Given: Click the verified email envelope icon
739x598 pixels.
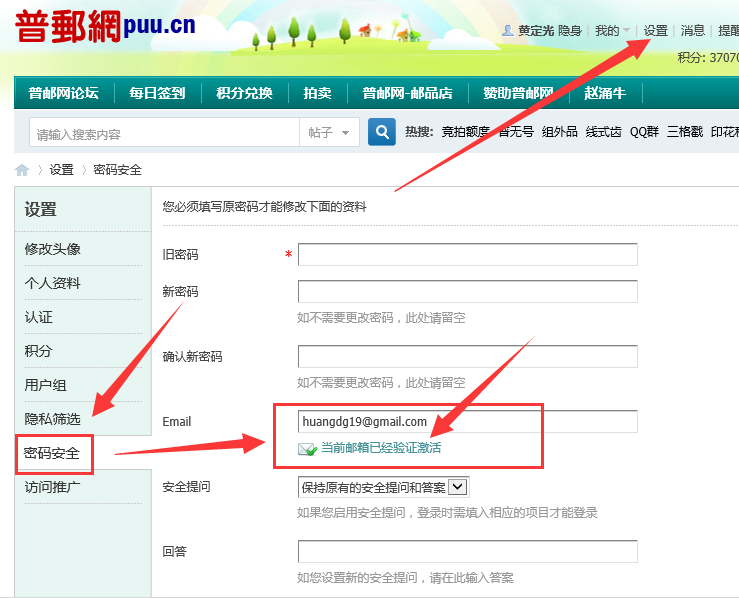Looking at the screenshot, I should click(x=307, y=449).
